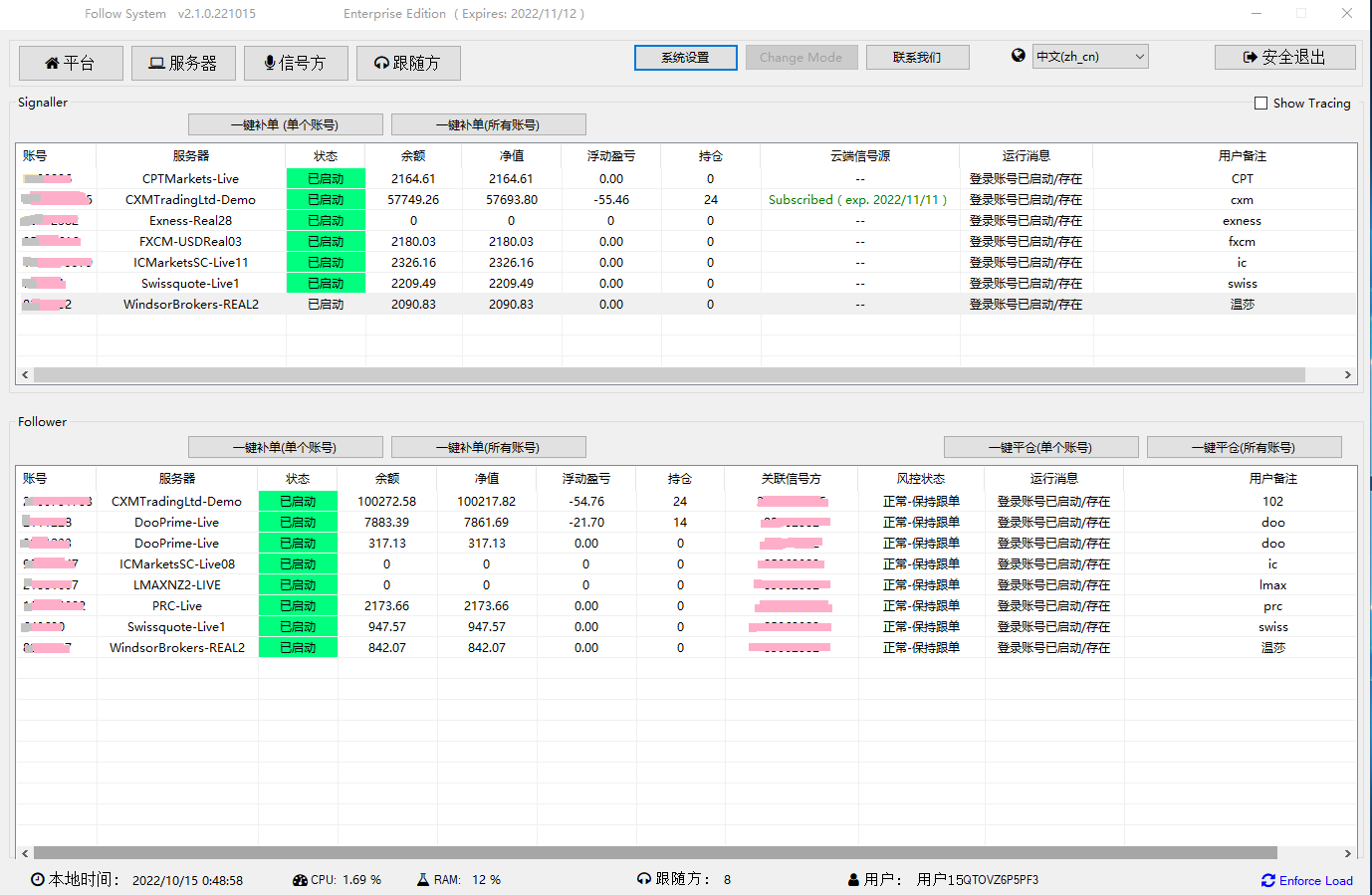Open 系统设置 system settings
The height and width of the screenshot is (895, 1372).
pos(685,58)
